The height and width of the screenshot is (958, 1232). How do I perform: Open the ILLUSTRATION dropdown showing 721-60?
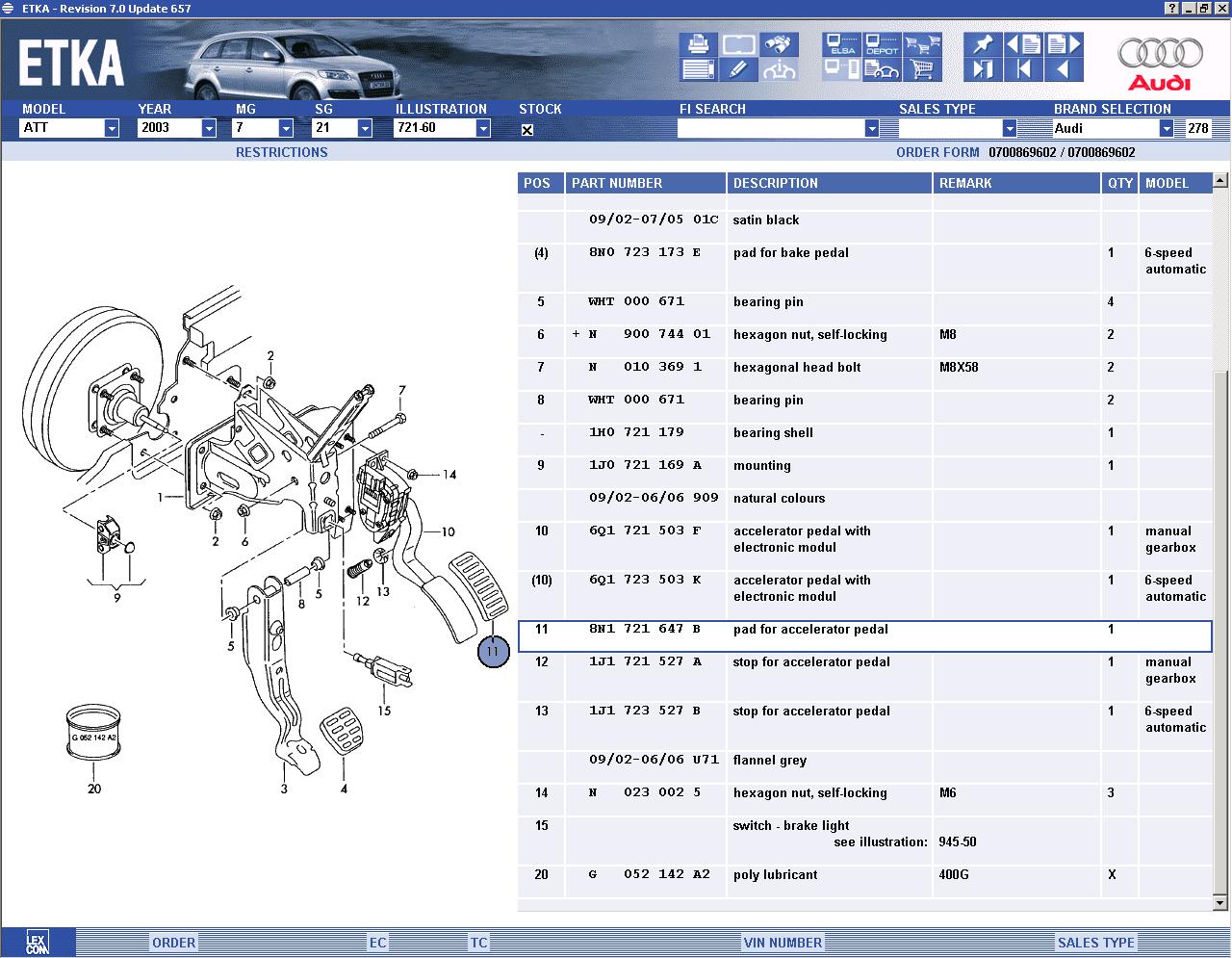coord(483,128)
